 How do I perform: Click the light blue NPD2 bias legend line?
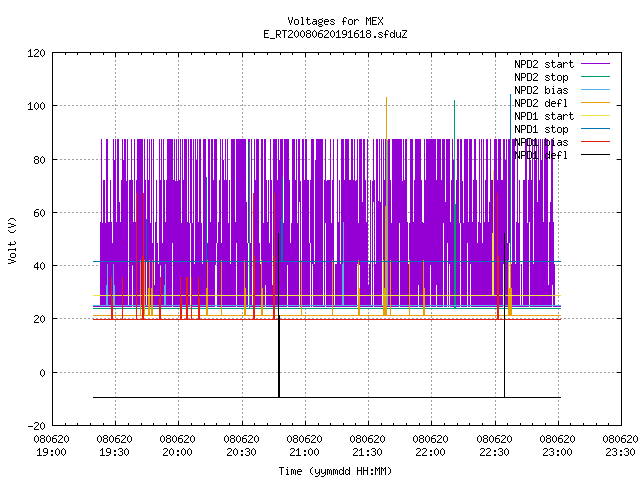click(595, 89)
